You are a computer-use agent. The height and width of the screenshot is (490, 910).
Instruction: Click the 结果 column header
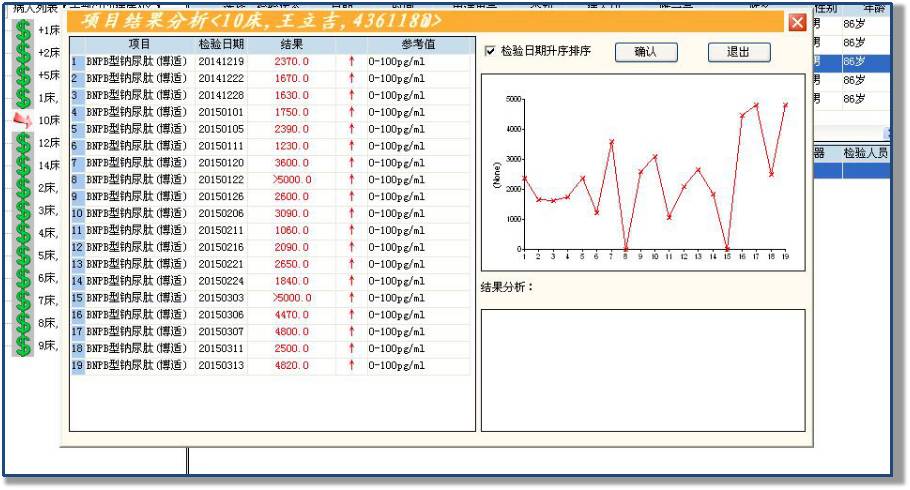(x=291, y=45)
